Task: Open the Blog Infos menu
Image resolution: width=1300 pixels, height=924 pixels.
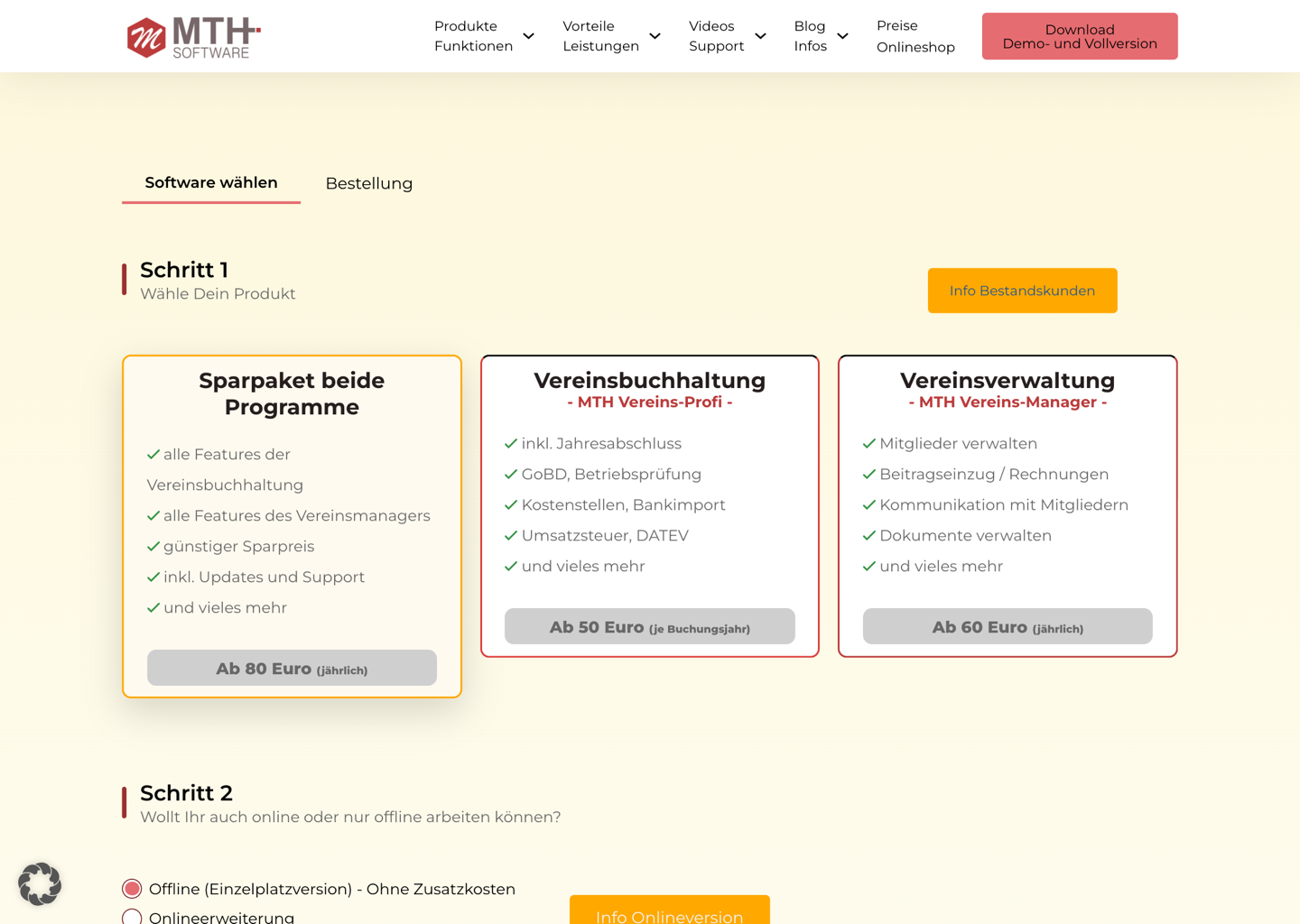Action: tap(810, 36)
